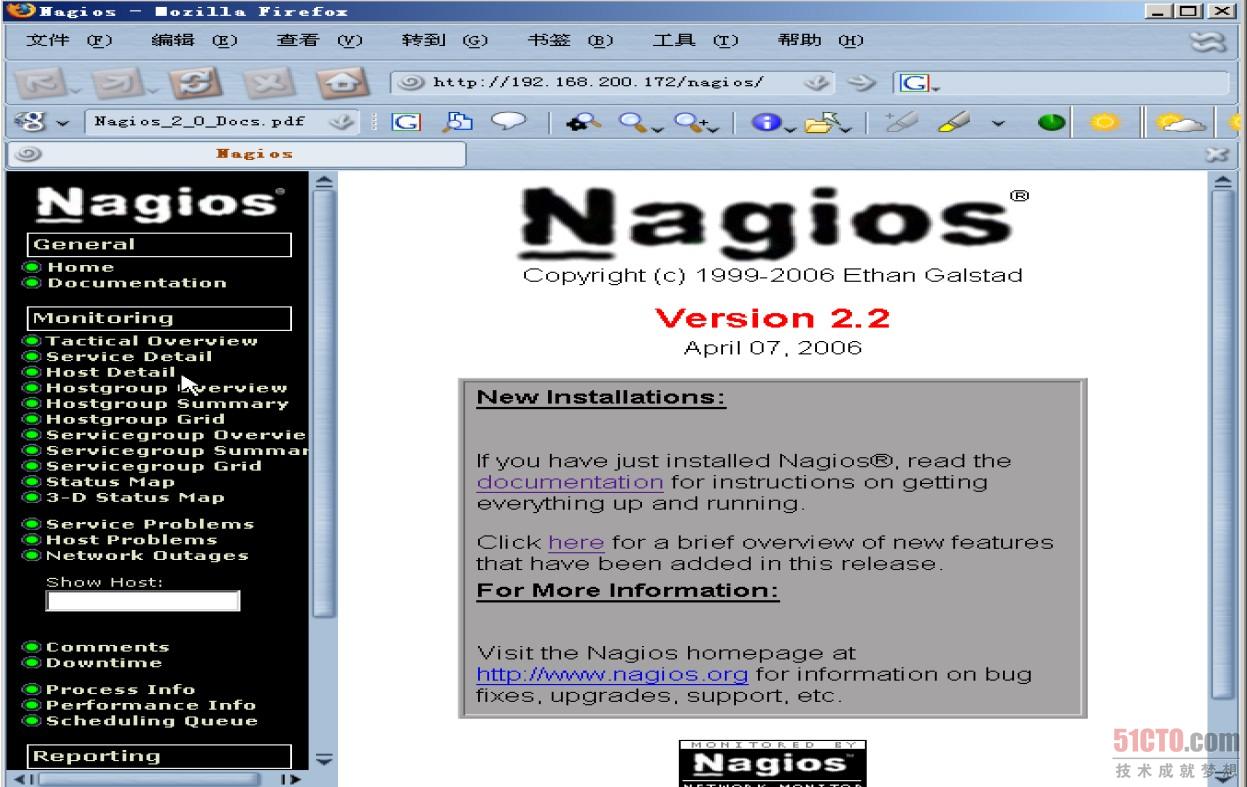This screenshot has height=787, width=1247.
Task: Follow the 'here' new features link
Action: click(576, 543)
